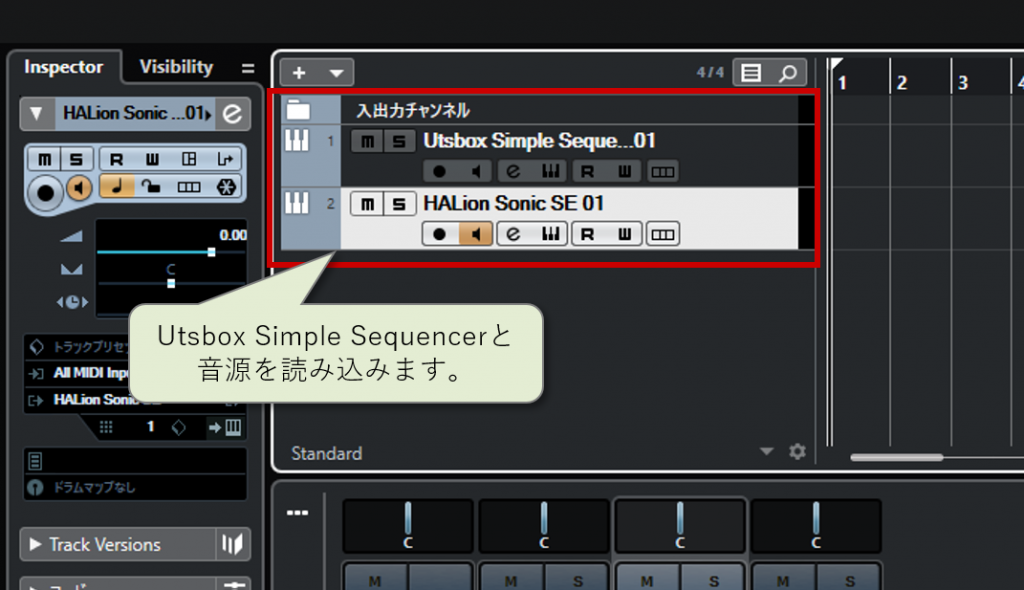This screenshot has width=1024, height=590.
Task: Open Inspector setup menu icon
Action: pyautogui.click(x=248, y=68)
